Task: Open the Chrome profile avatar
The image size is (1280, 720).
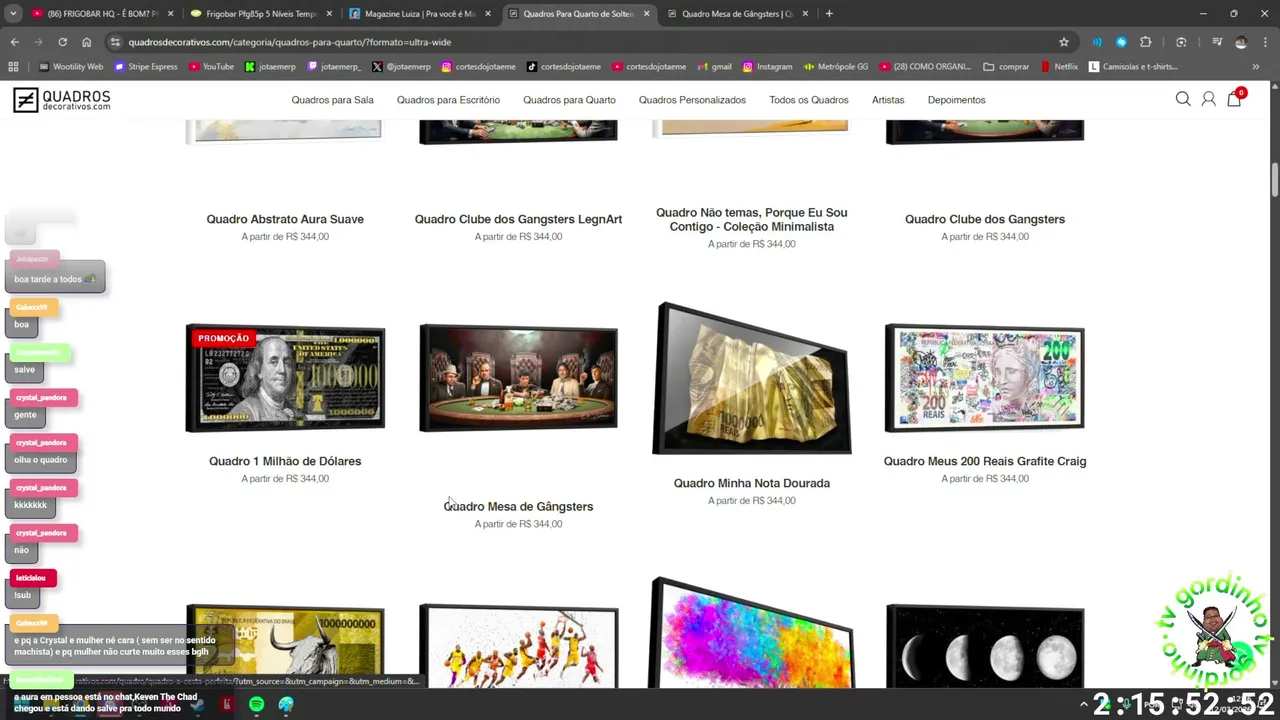Action: tap(1241, 42)
